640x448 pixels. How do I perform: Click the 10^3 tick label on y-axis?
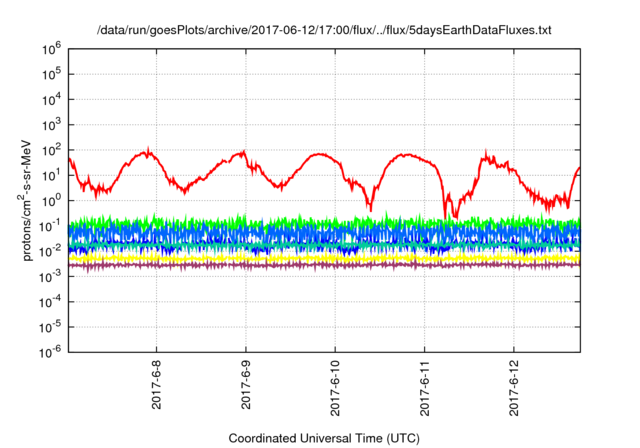[52, 124]
